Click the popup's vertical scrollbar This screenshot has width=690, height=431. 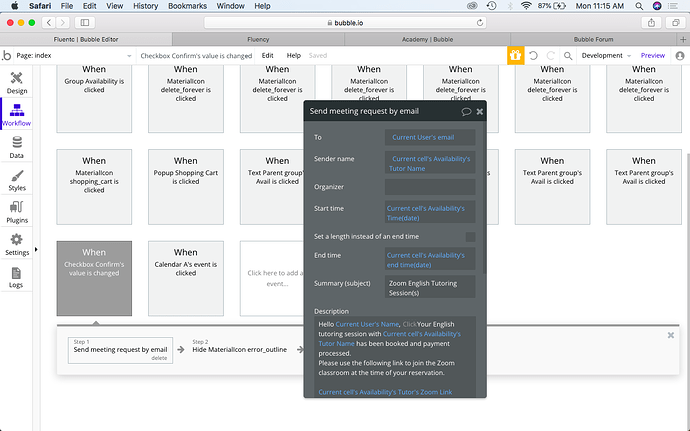(484, 198)
